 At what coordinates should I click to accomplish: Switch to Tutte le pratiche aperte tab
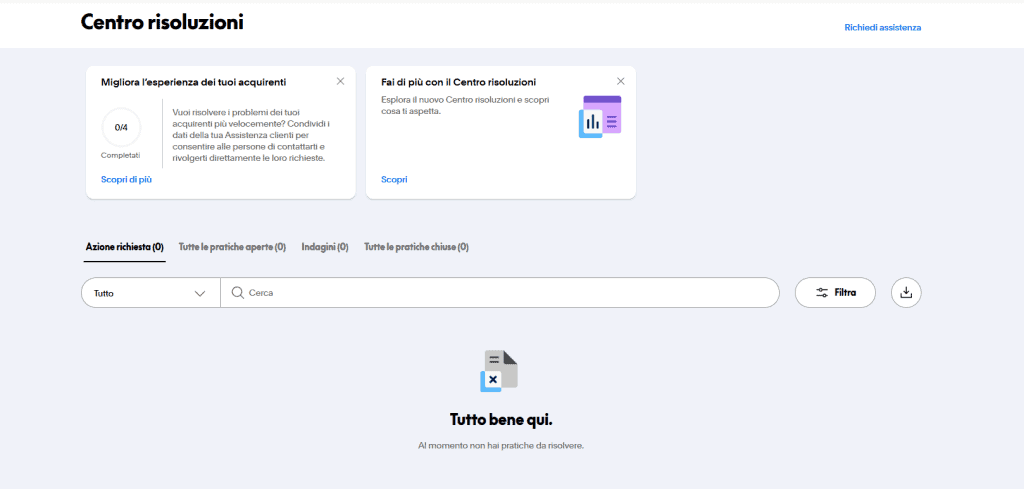point(232,247)
